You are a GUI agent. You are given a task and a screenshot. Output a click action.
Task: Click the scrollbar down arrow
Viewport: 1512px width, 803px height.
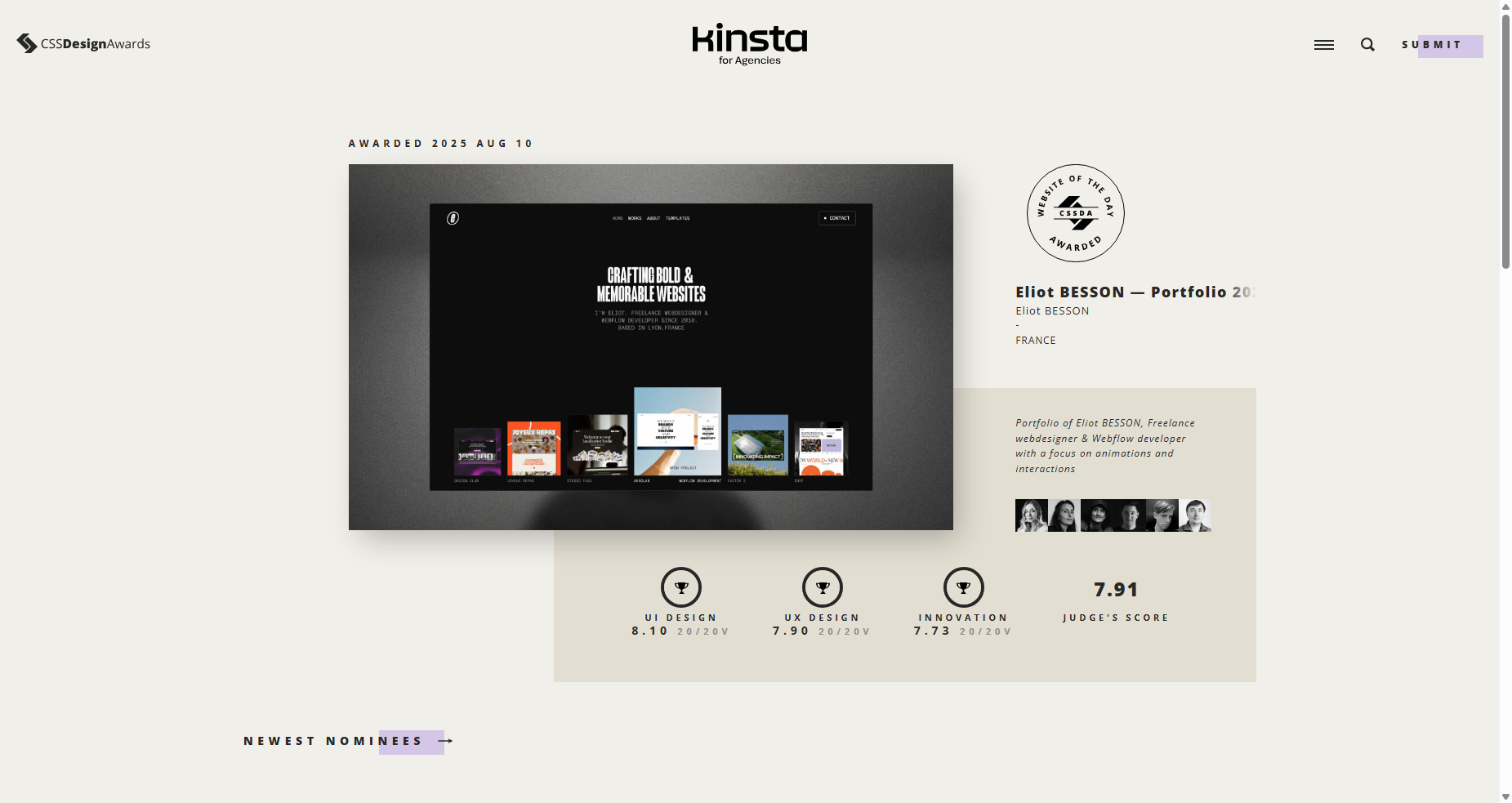[1505, 796]
